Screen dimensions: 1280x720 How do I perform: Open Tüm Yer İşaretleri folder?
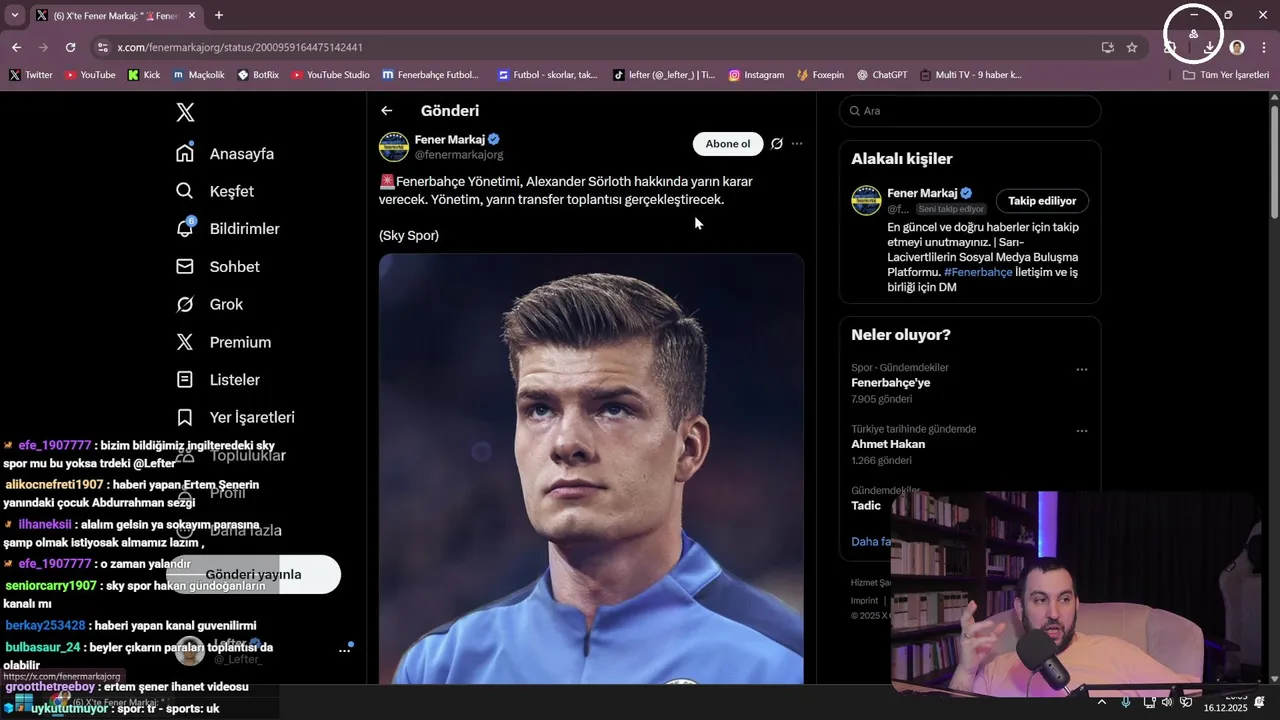point(1226,75)
